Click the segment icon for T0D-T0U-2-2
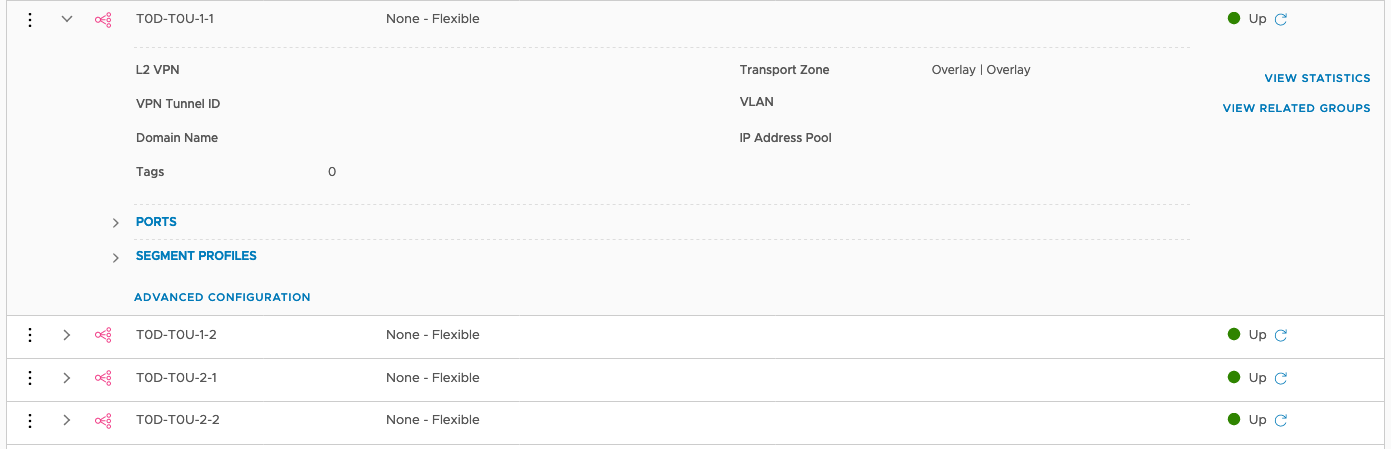The height and width of the screenshot is (449, 1391). [103, 420]
